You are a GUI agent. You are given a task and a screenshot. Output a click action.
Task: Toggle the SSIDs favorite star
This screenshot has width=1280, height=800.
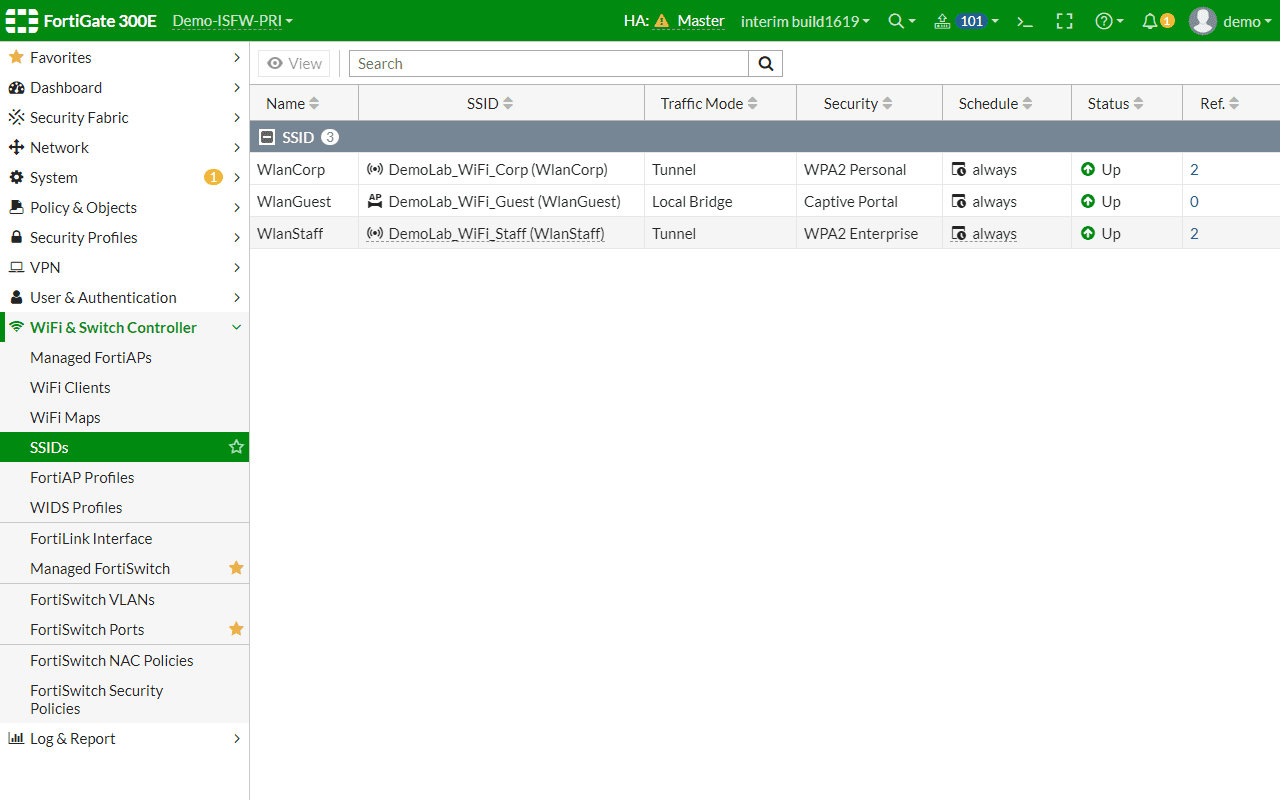[236, 447]
